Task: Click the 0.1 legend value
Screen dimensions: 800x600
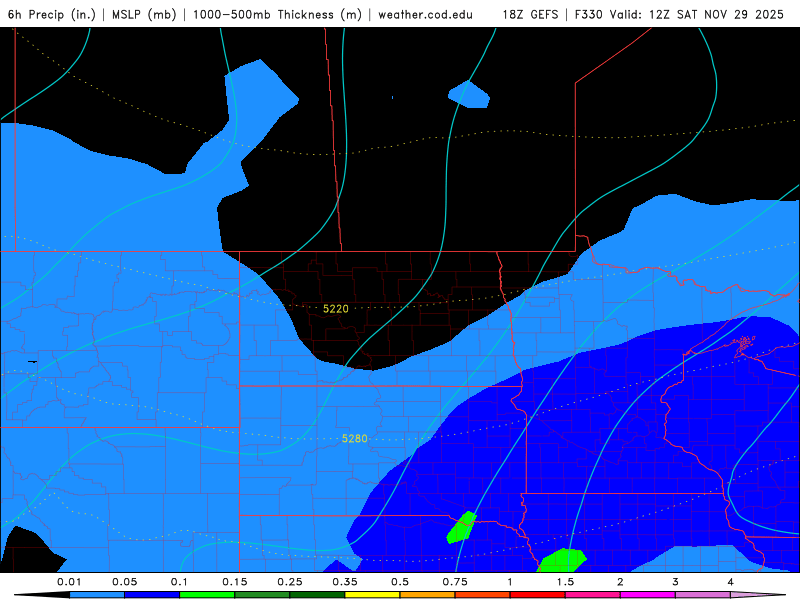Action: (179, 582)
